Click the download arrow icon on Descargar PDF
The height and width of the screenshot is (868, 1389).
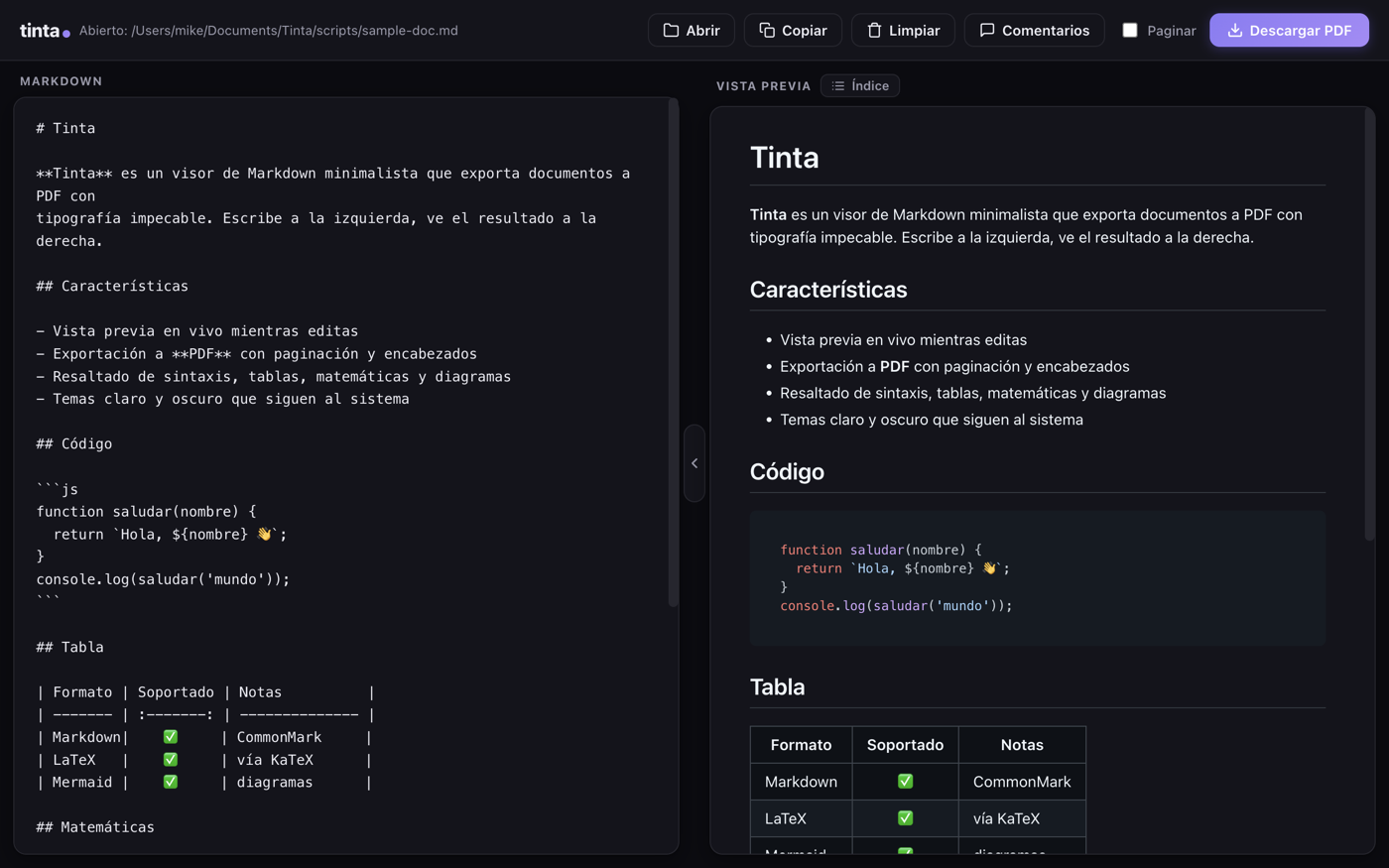[x=1234, y=31]
